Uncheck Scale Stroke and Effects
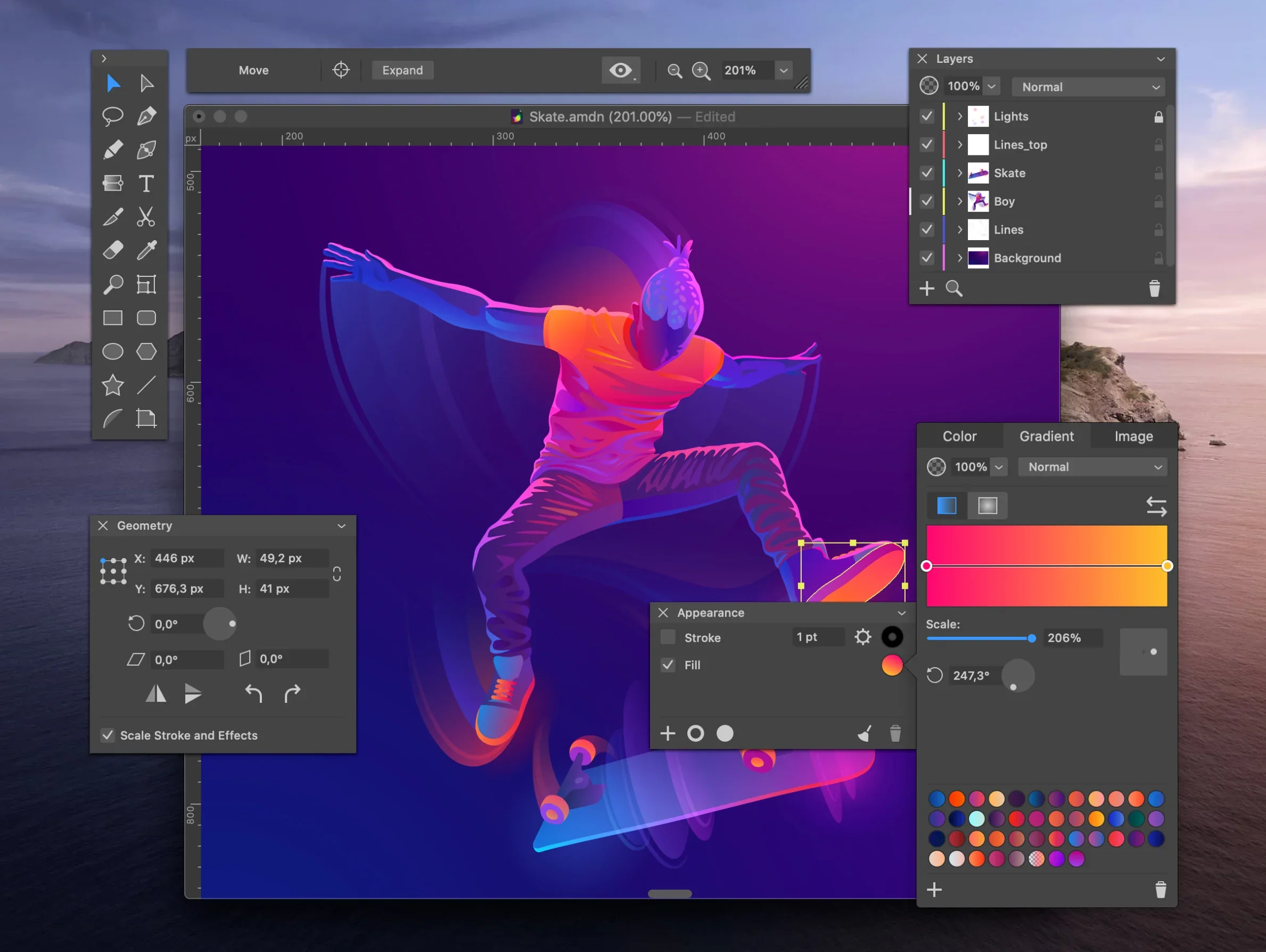 tap(108, 735)
